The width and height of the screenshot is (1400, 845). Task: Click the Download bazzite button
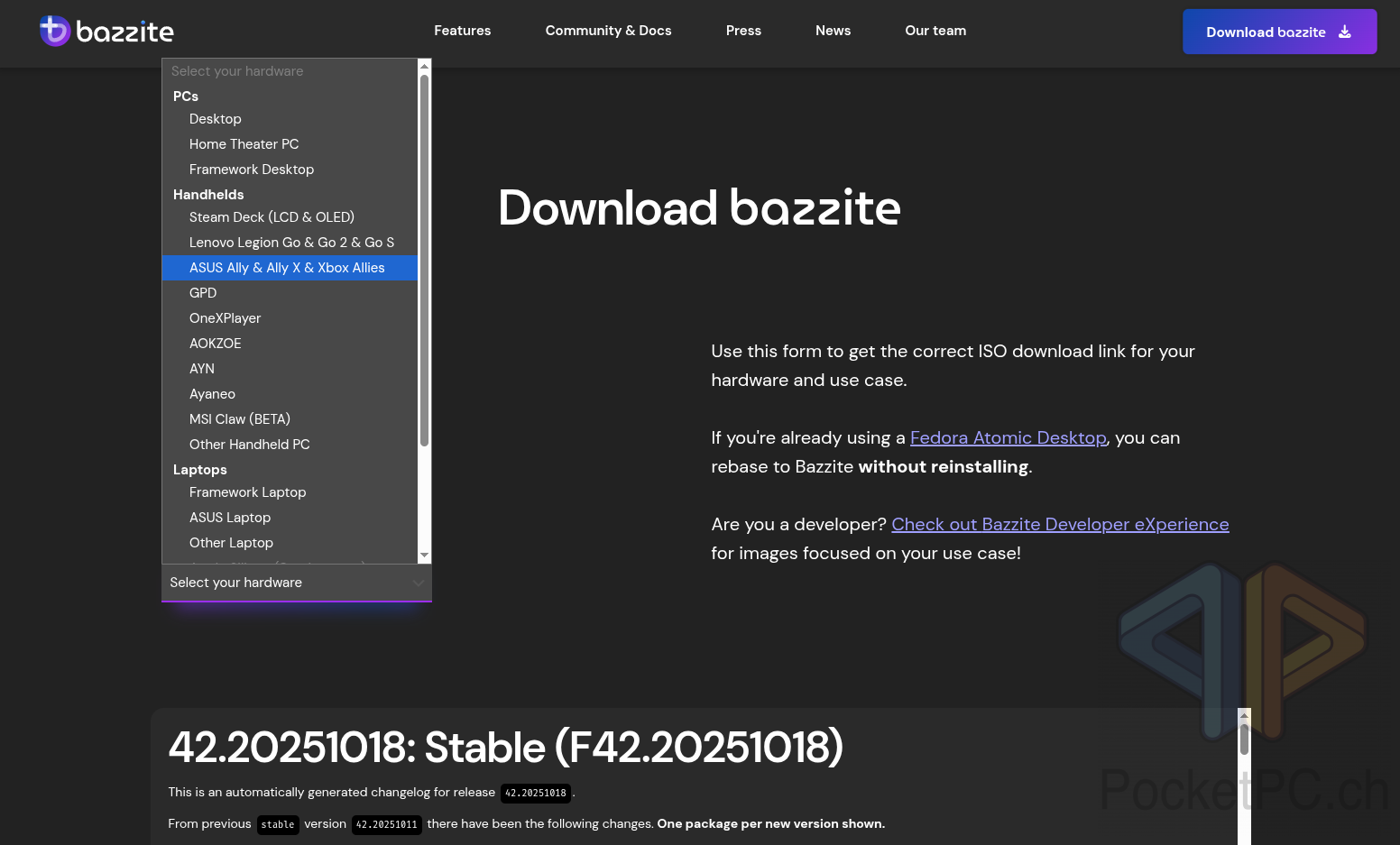1278,32
